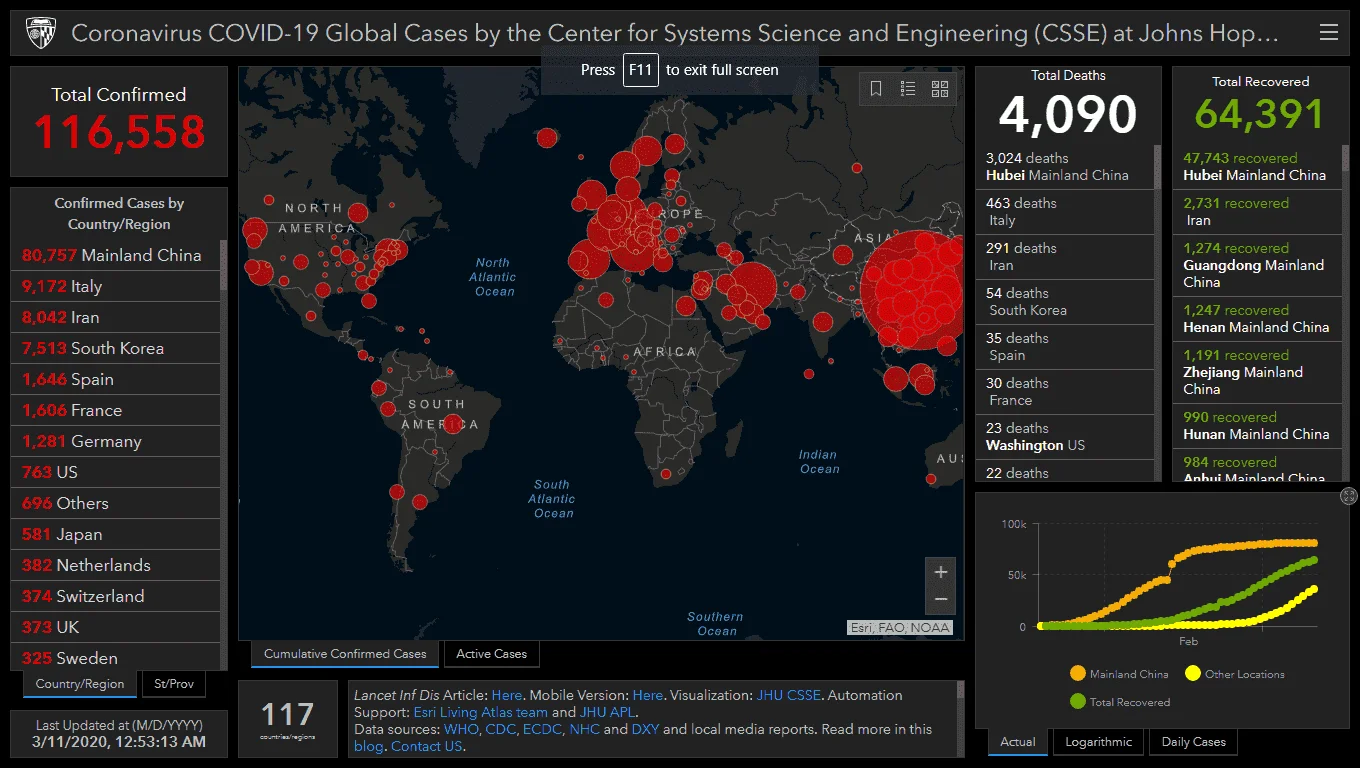Click the 2,731 recovered Iran entry

pos(1257,212)
